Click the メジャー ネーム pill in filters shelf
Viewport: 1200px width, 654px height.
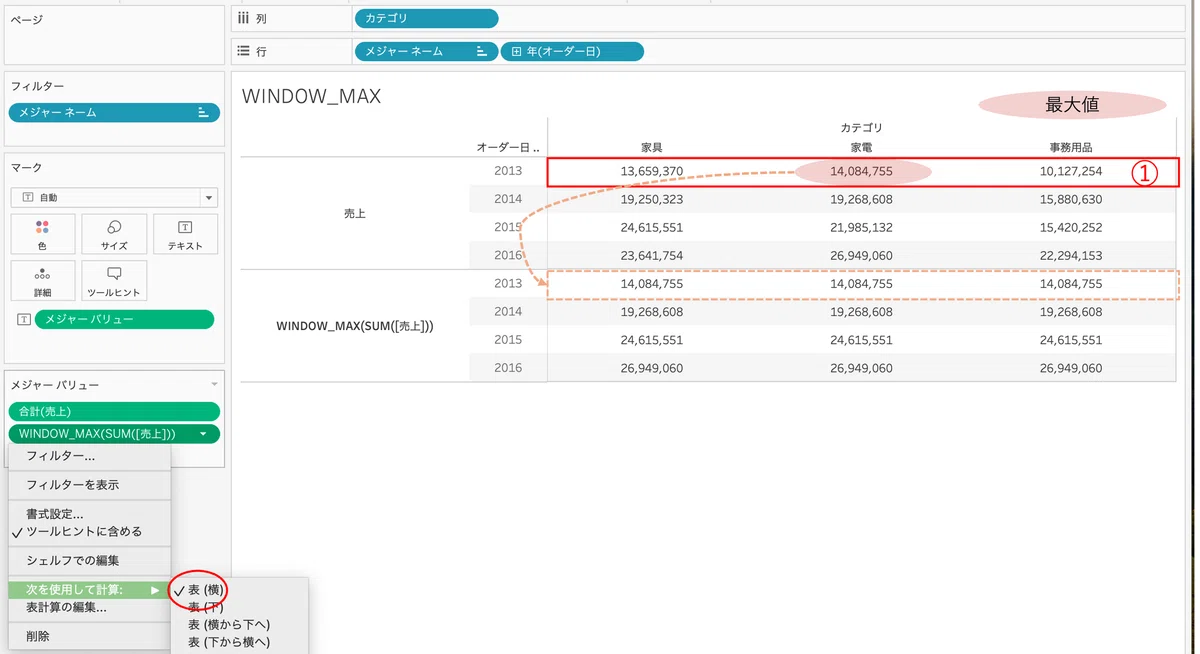114,113
